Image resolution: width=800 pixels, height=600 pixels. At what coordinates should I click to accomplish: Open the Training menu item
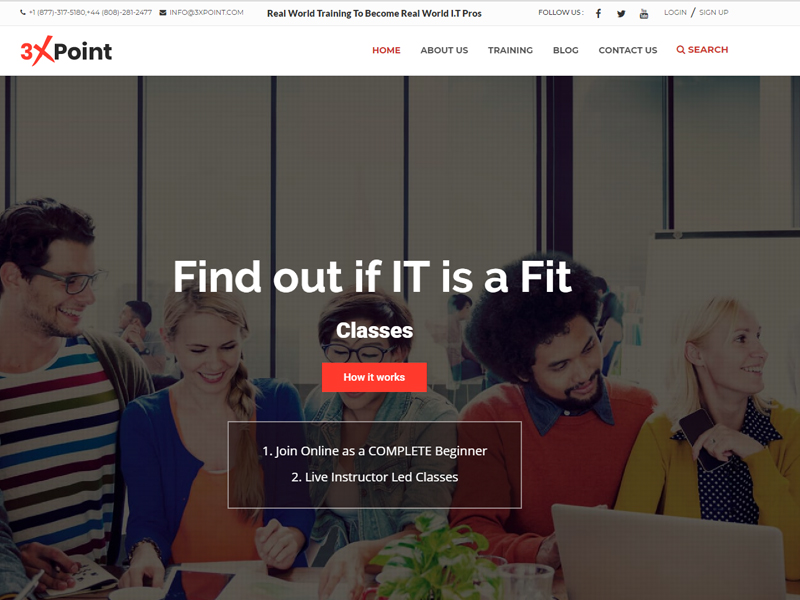coord(510,50)
